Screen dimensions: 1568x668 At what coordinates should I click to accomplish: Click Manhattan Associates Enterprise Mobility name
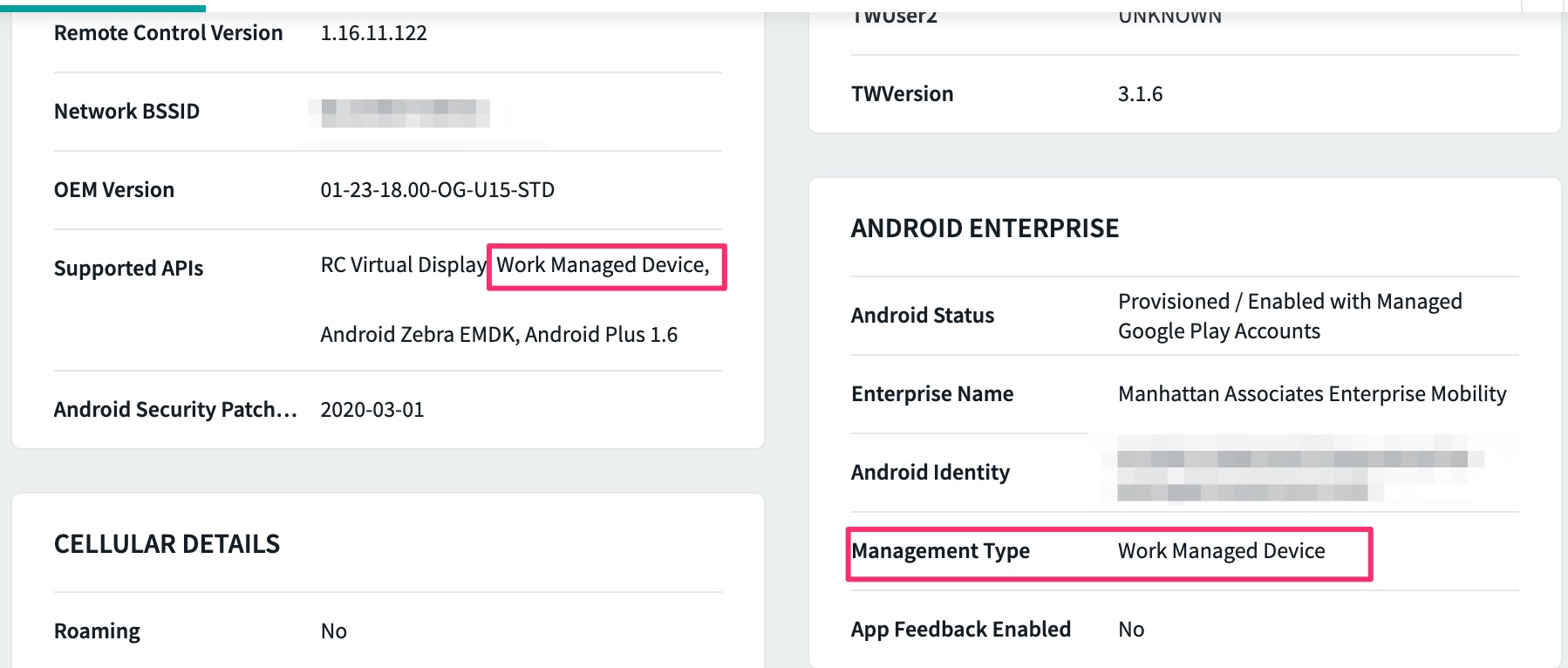point(1312,394)
